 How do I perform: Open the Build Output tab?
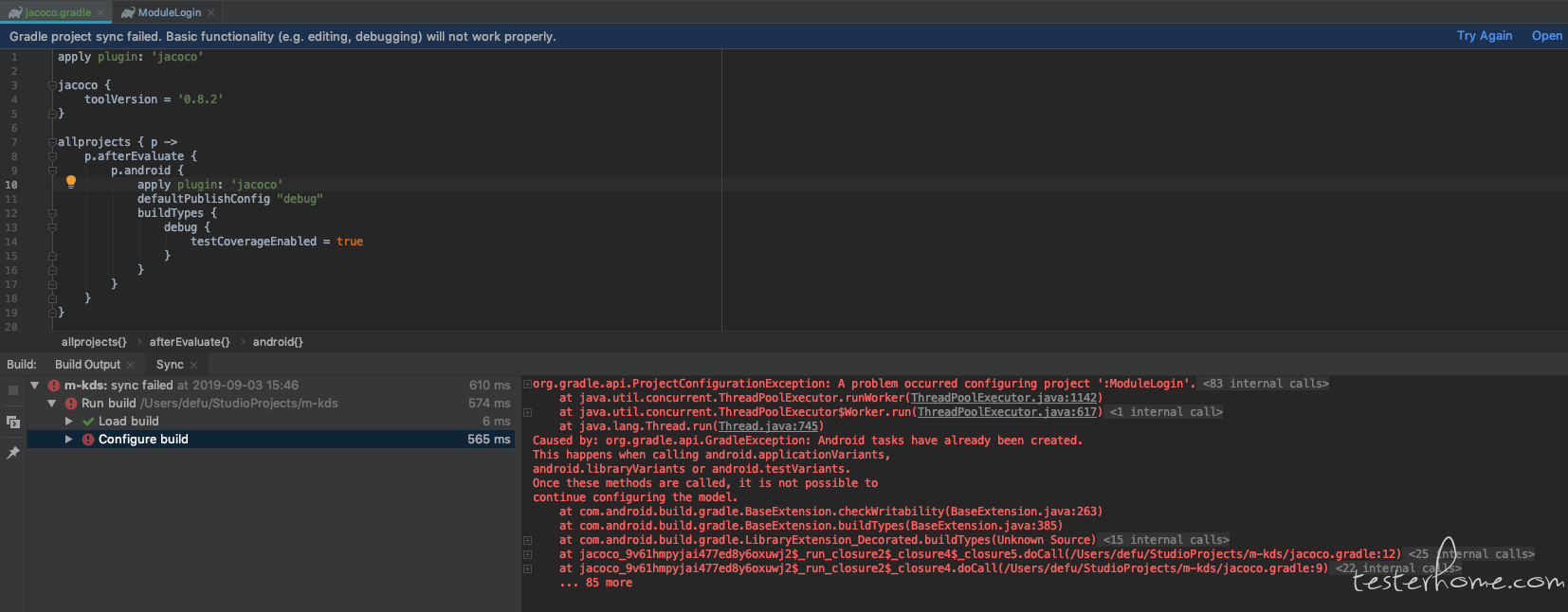pyautogui.click(x=87, y=365)
